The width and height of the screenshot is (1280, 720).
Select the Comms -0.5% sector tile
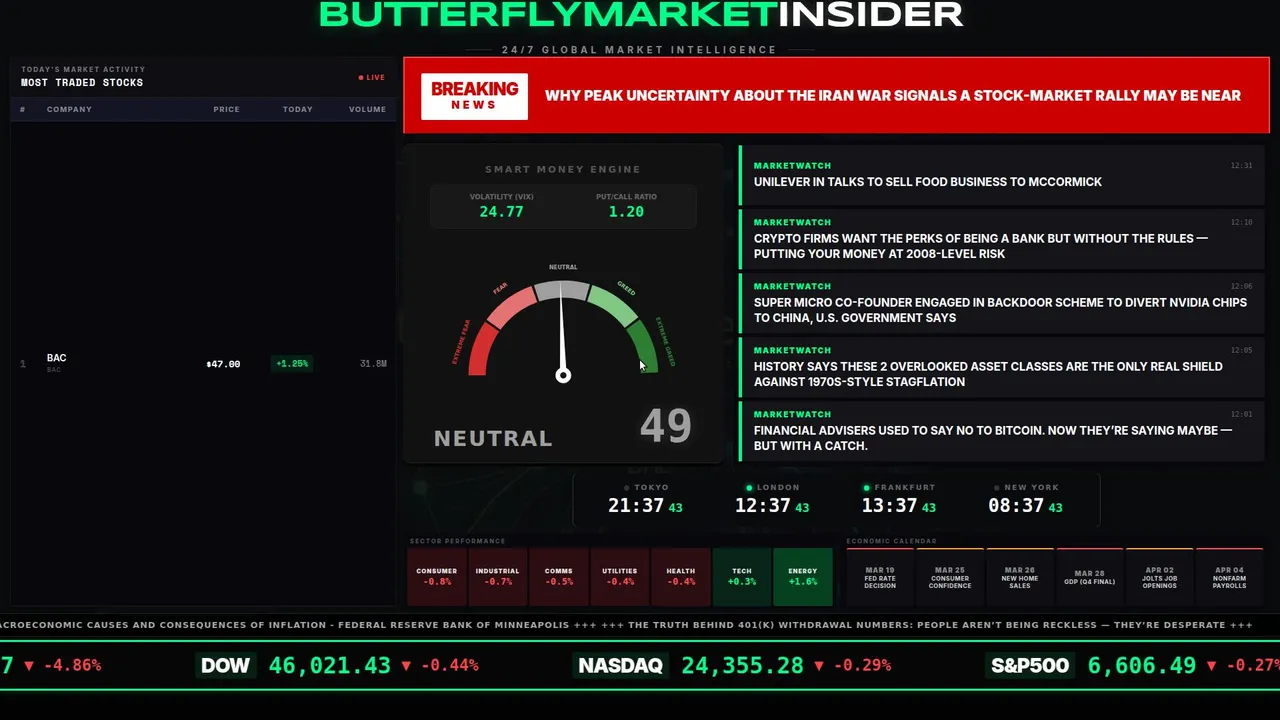coord(559,577)
